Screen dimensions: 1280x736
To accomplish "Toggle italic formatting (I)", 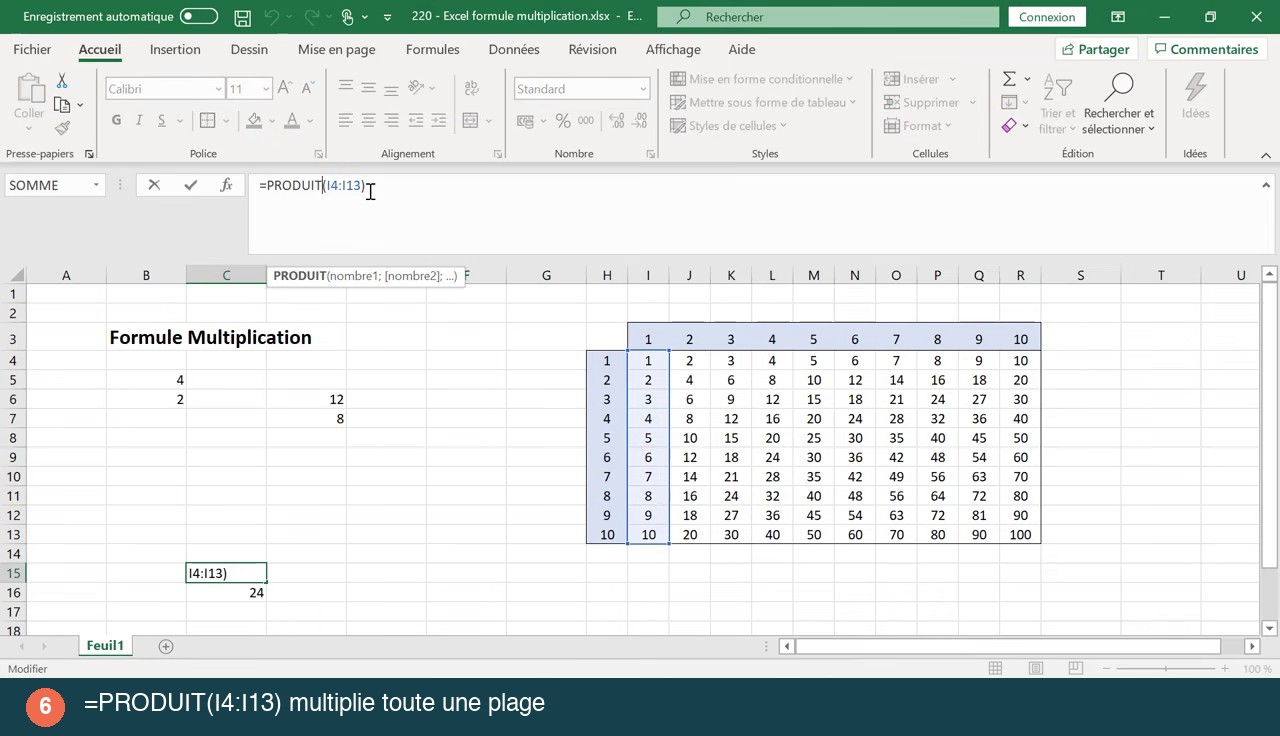I will click(x=138, y=121).
